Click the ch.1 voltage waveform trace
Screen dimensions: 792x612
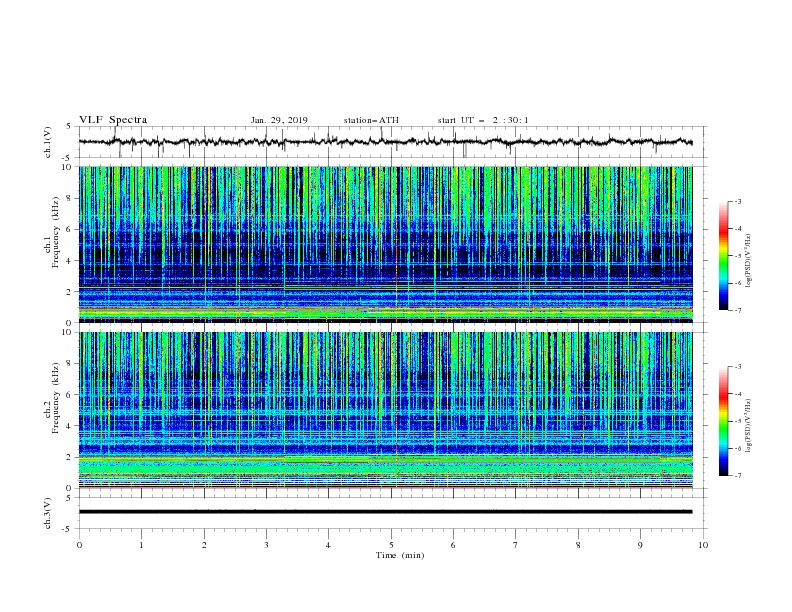(385, 141)
